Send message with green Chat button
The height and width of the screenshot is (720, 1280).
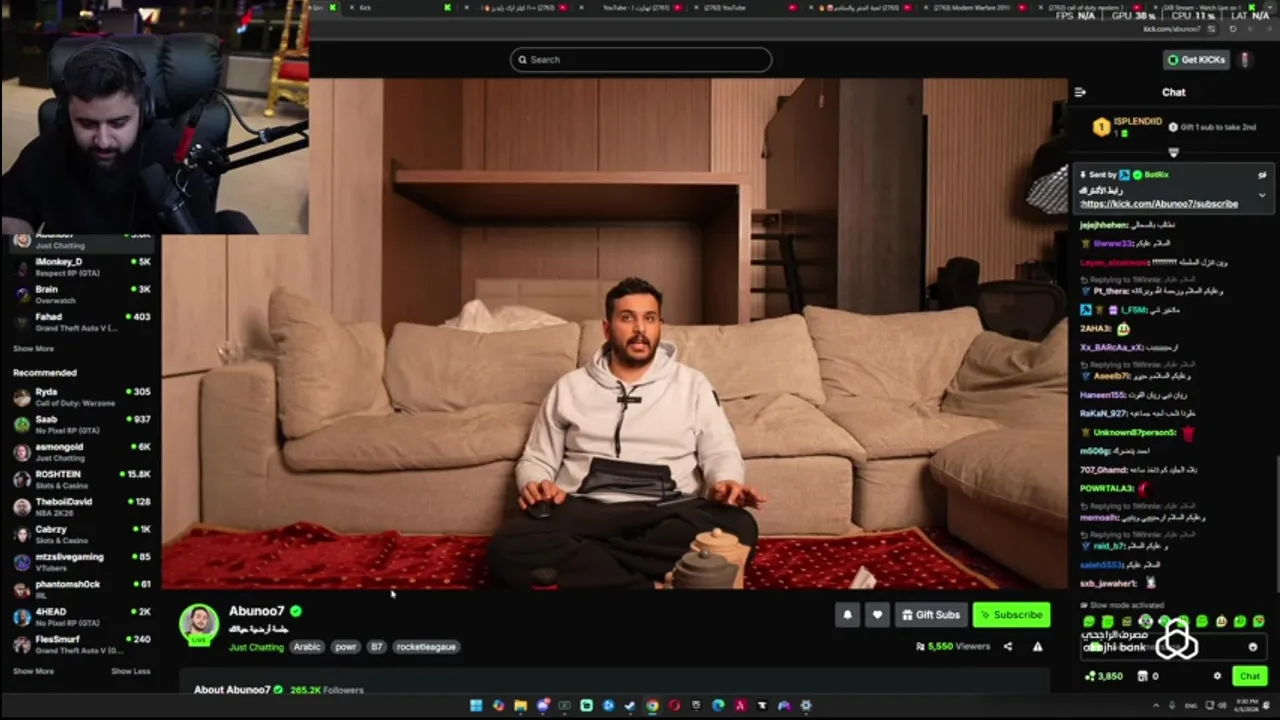coord(1250,676)
